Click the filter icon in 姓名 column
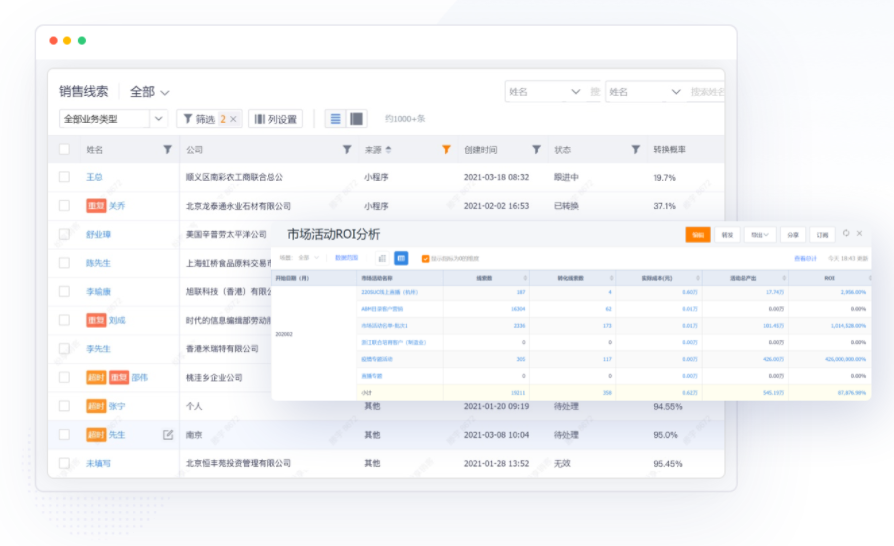 (167, 150)
